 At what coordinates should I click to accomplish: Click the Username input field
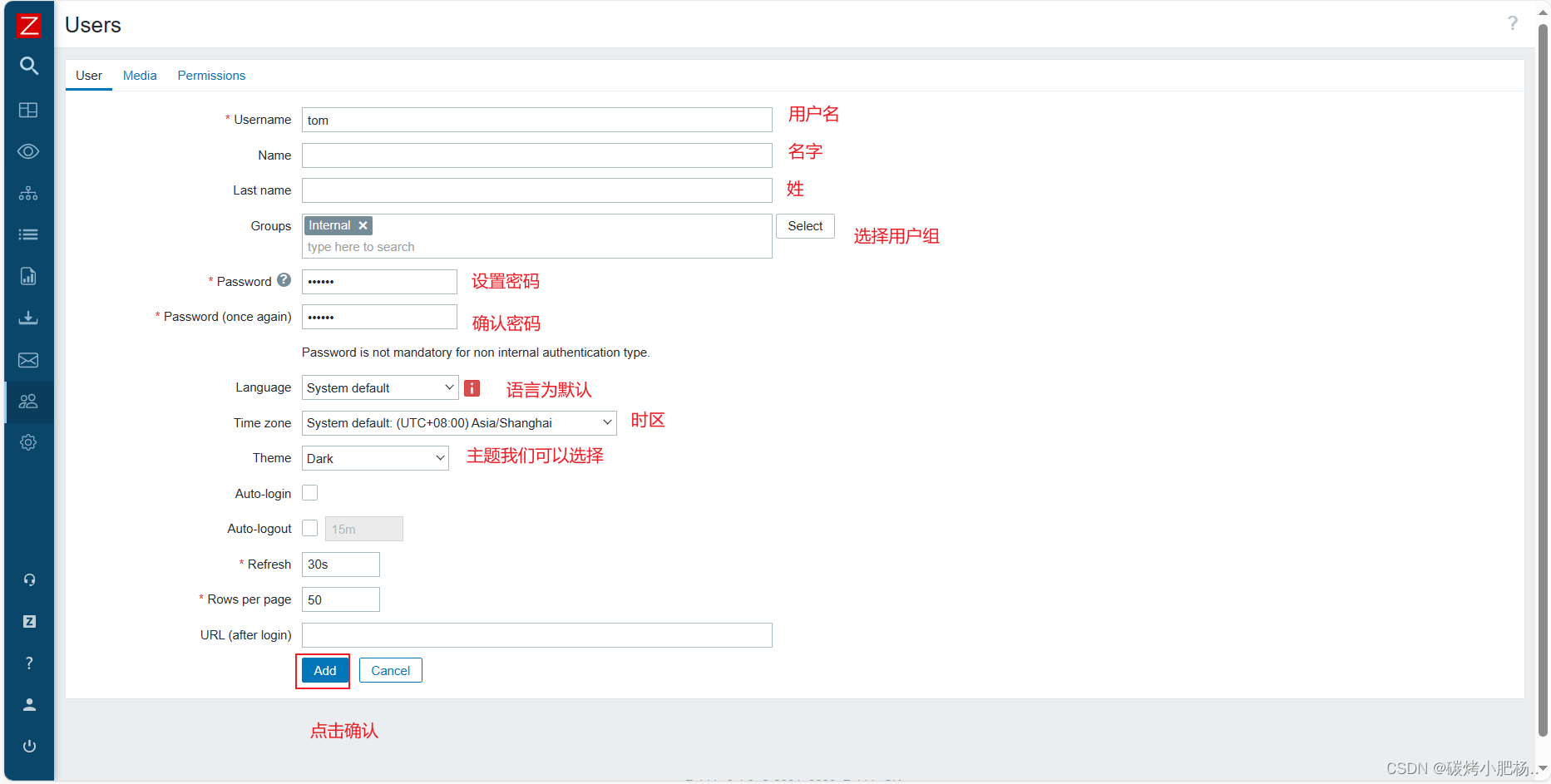[x=537, y=120]
